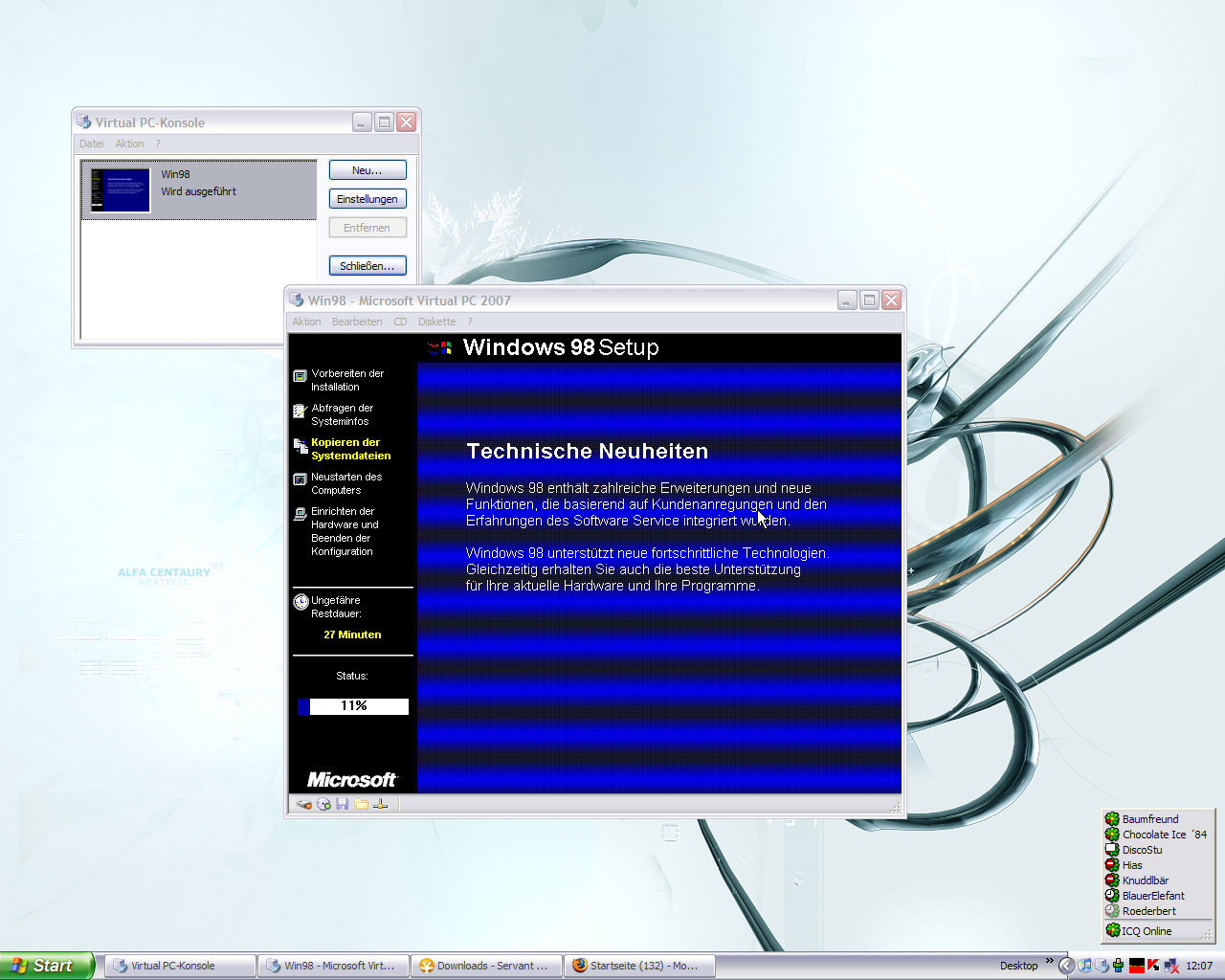Click the 27 Minuten remaining time text
This screenshot has height=980, width=1225.
(x=352, y=635)
